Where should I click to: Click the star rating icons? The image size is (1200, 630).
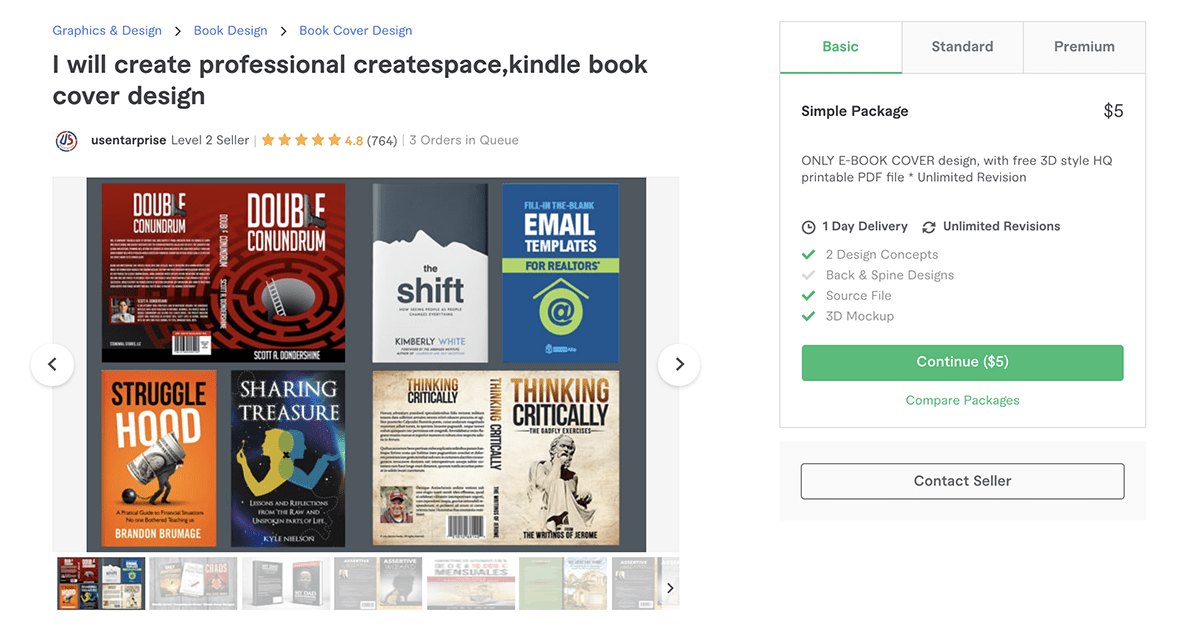(300, 141)
